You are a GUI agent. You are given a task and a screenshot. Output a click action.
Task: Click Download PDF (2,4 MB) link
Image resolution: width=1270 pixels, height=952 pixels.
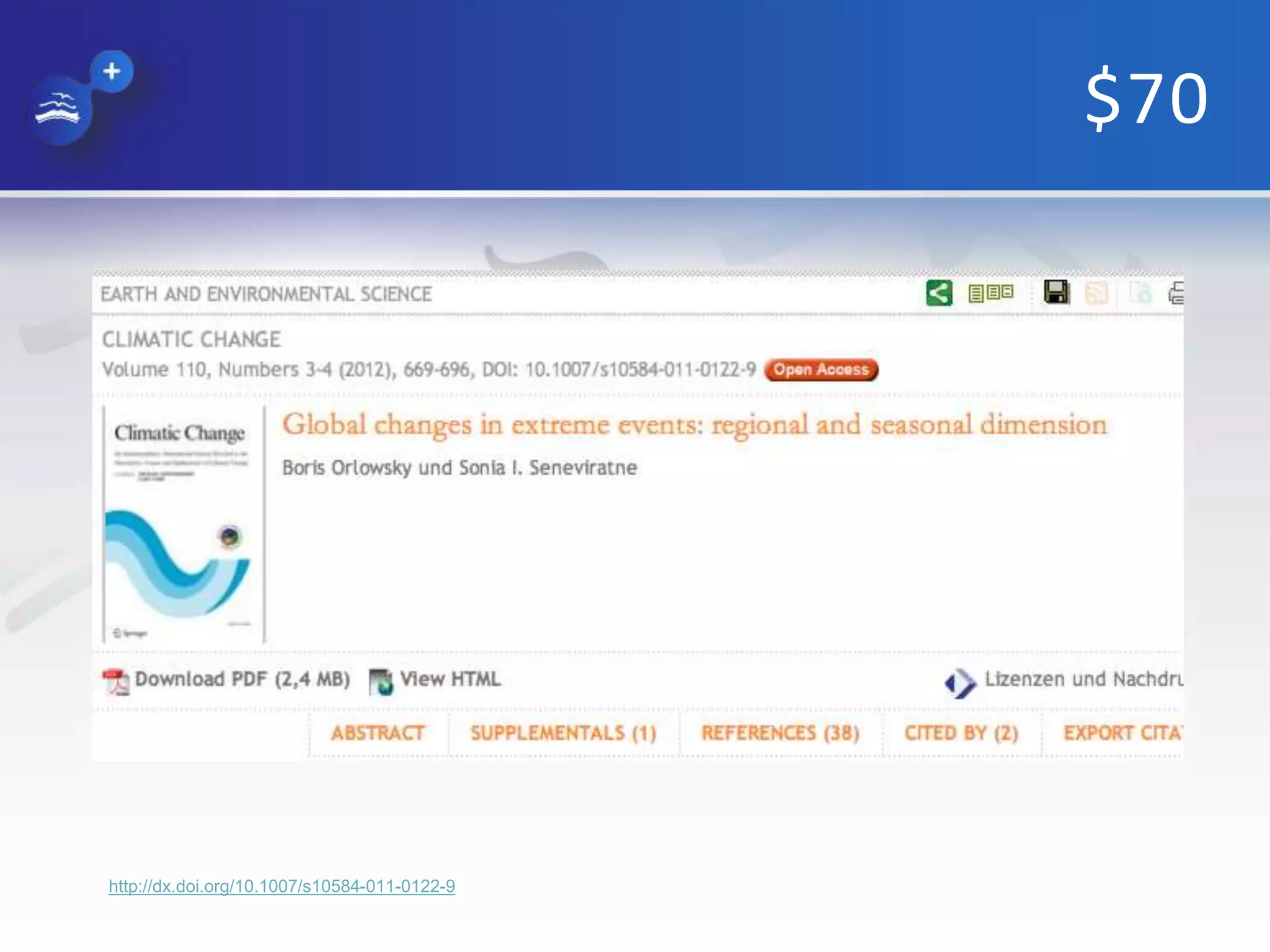pyautogui.click(x=242, y=679)
